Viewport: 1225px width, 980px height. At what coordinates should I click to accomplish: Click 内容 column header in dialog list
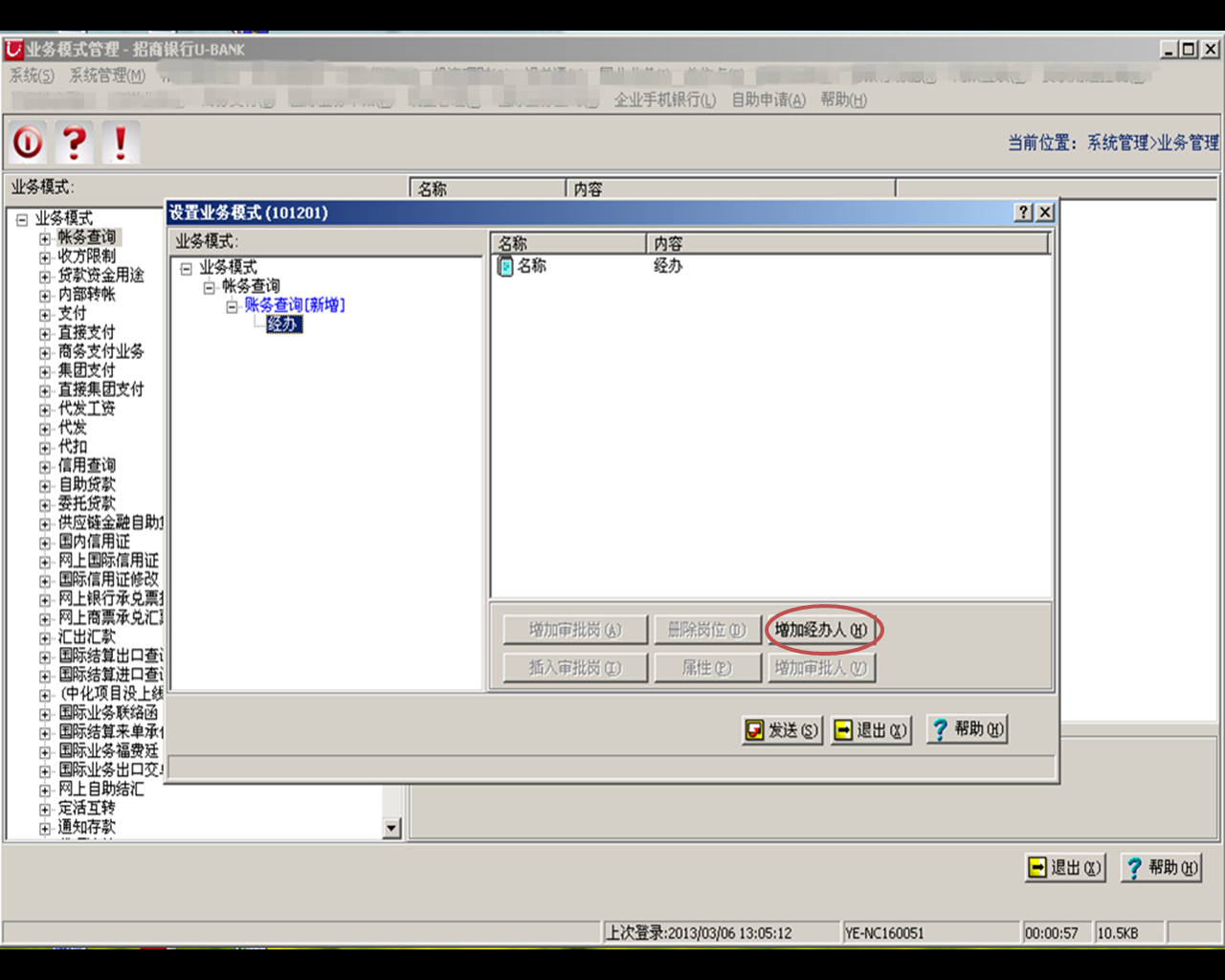[848, 244]
